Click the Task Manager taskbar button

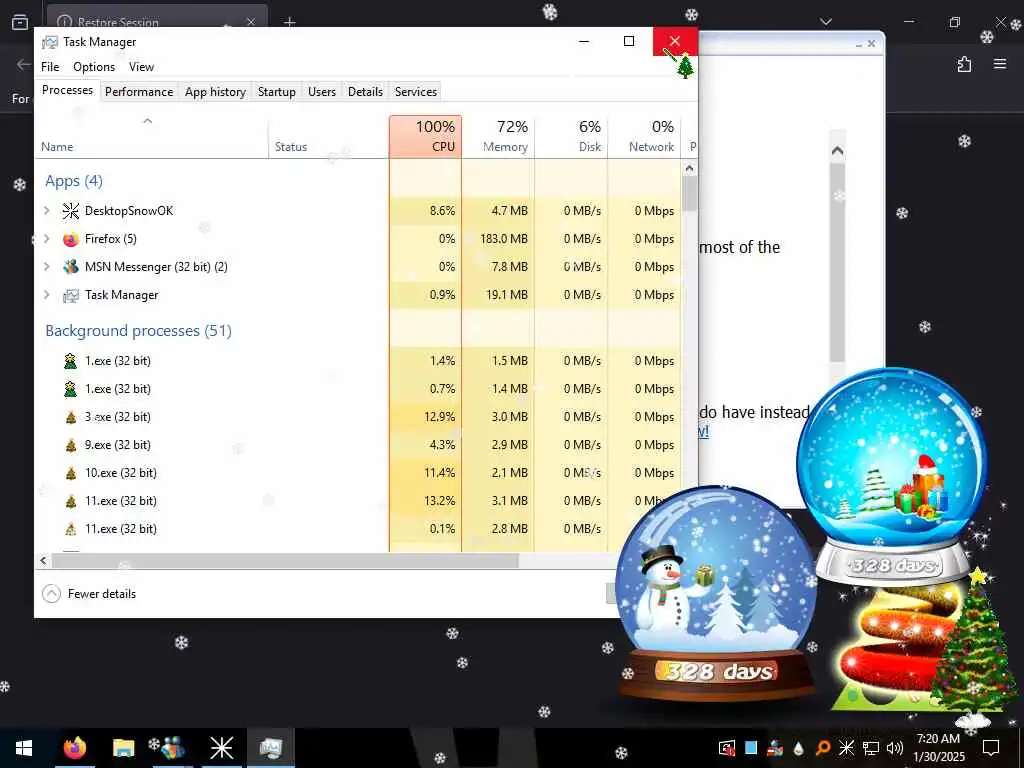point(270,748)
